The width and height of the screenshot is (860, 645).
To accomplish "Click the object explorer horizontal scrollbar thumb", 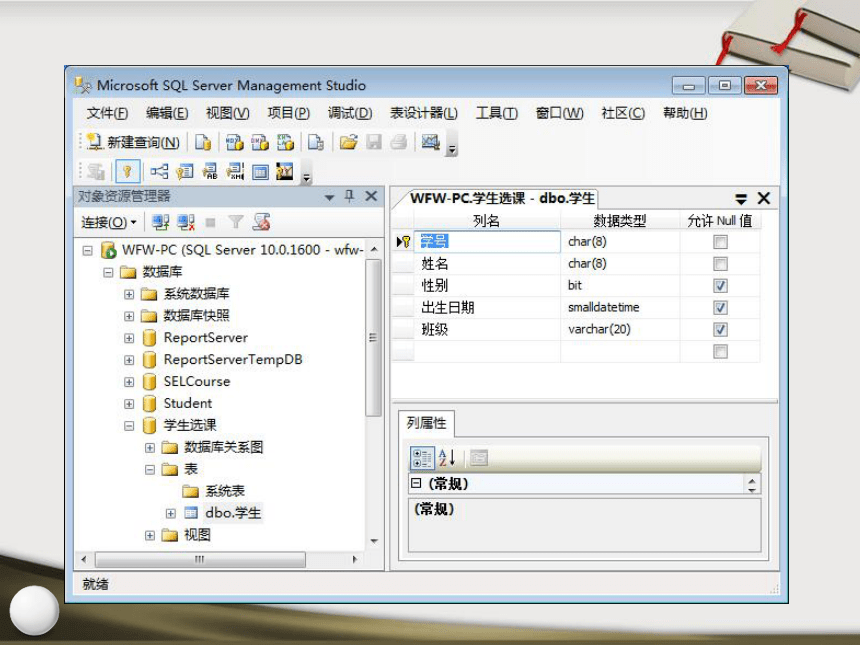I will tap(200, 559).
